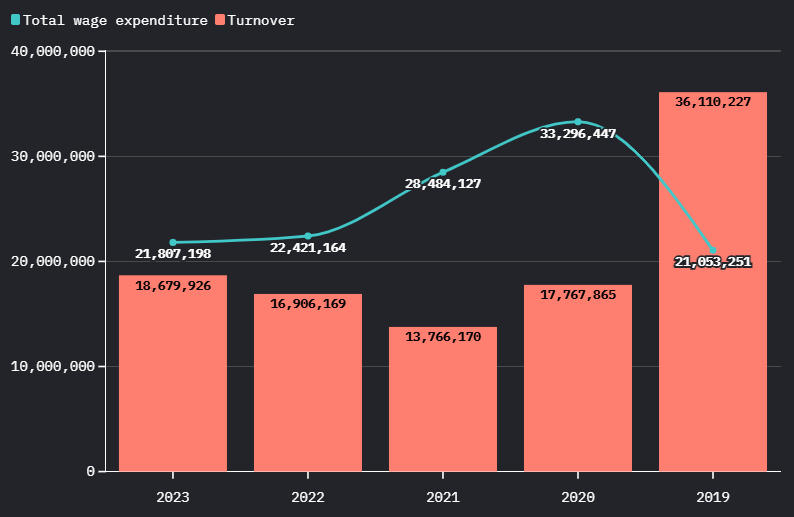Viewport: 794px width, 517px height.
Task: Click the 21,053,251 highlighted value label
Action: pos(713,262)
